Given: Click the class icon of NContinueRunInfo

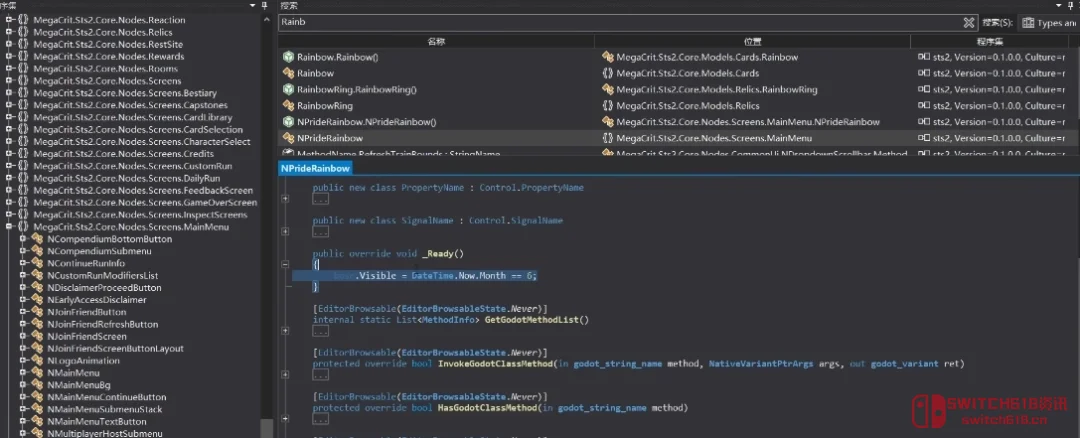Looking at the screenshot, I should point(37,263).
